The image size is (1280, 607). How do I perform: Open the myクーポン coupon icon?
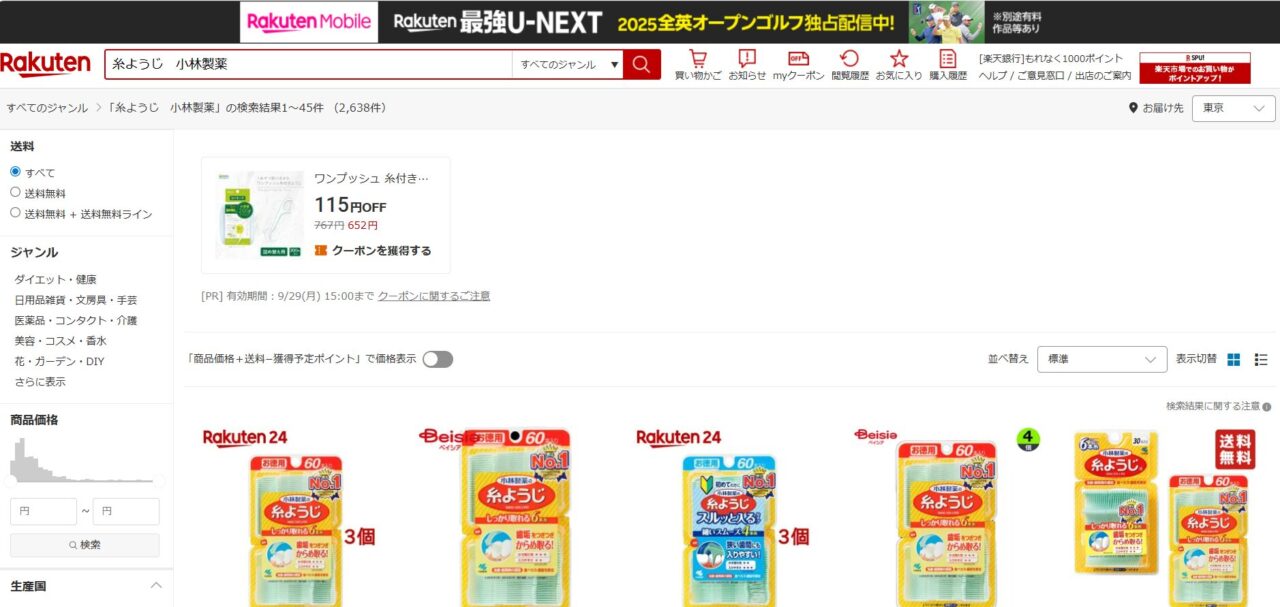798,65
